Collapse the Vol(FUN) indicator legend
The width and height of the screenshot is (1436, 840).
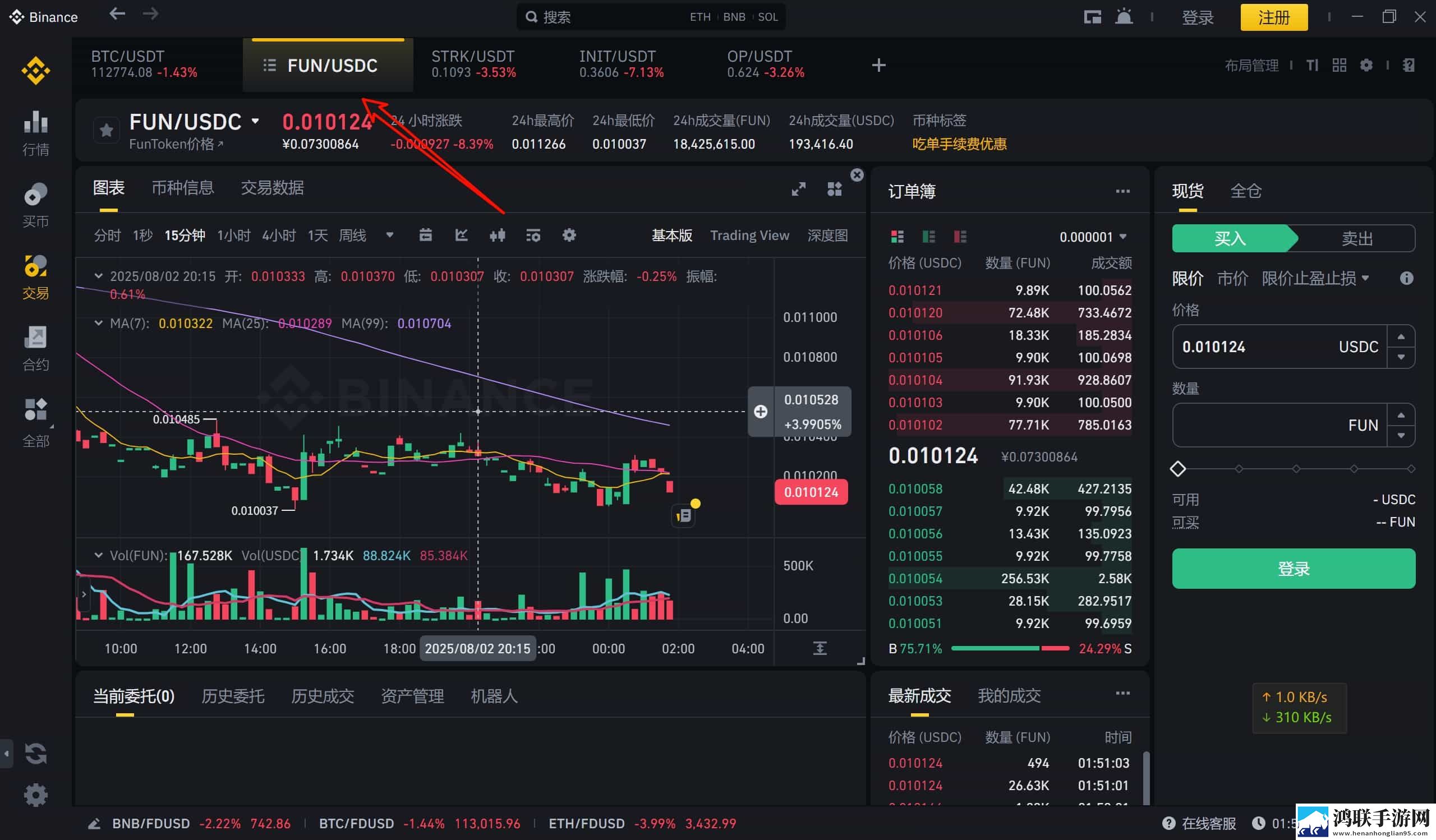pos(98,555)
